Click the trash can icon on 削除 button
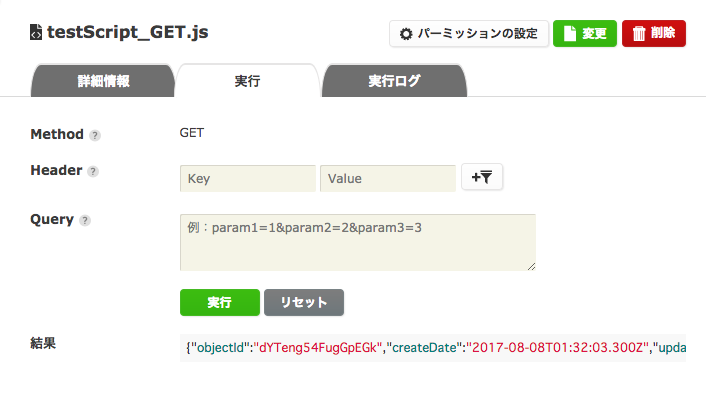 (x=639, y=33)
